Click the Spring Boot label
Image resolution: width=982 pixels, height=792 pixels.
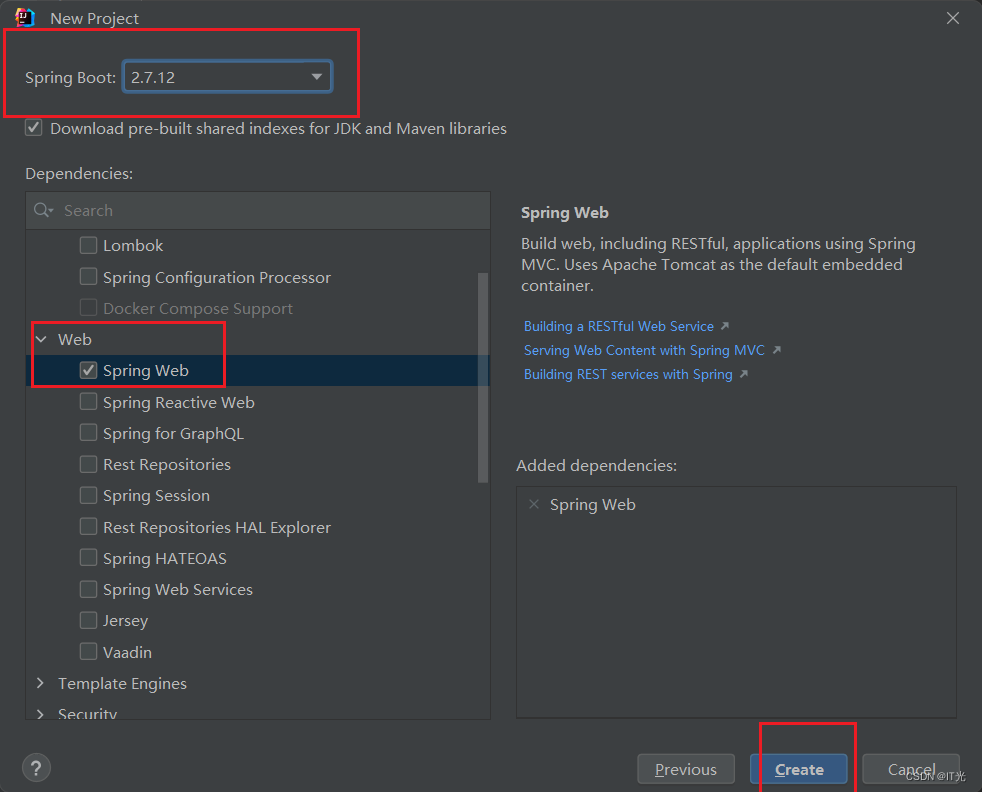tap(70, 78)
